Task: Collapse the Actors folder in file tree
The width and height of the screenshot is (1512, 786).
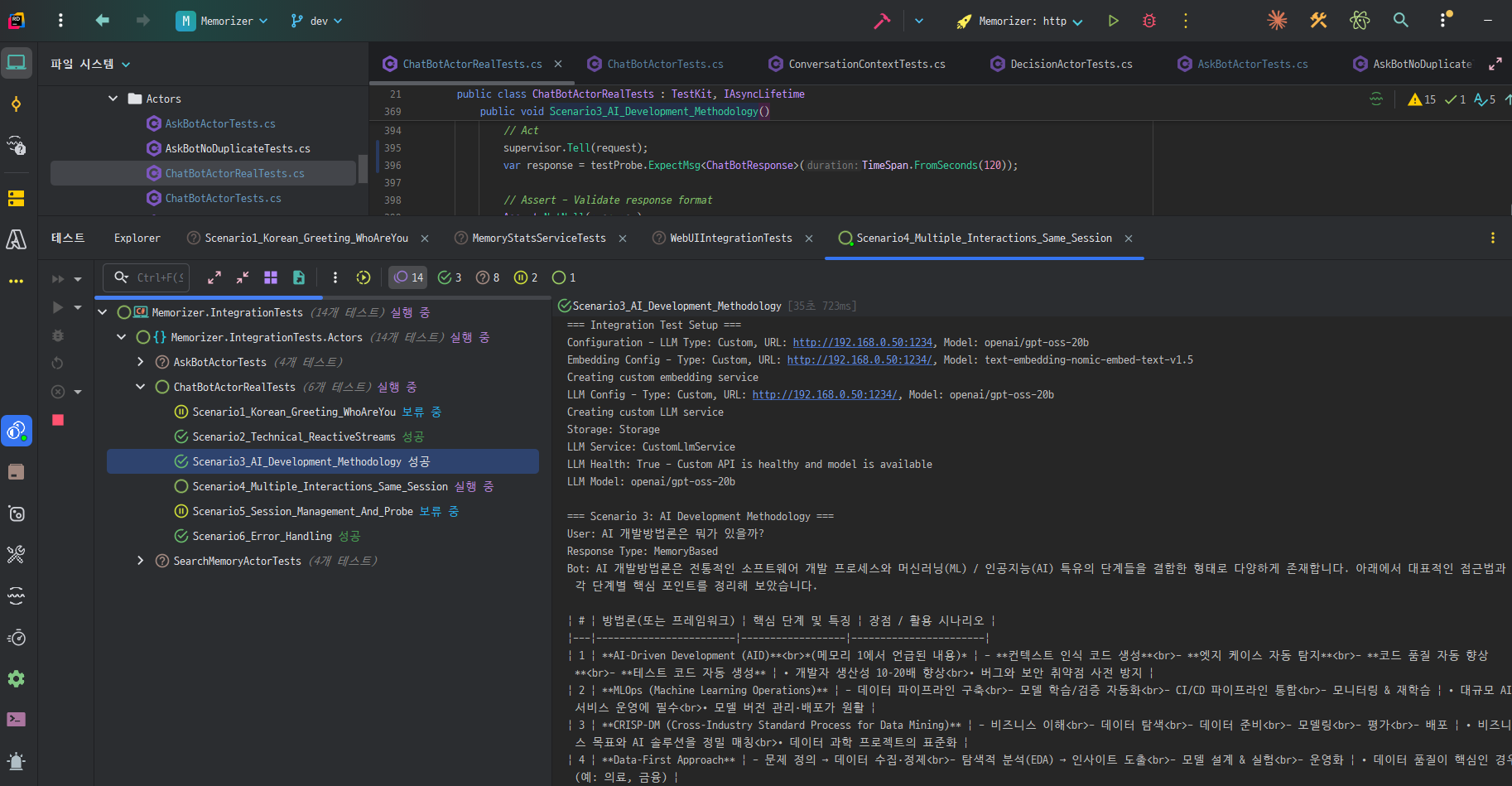Action: 113,99
